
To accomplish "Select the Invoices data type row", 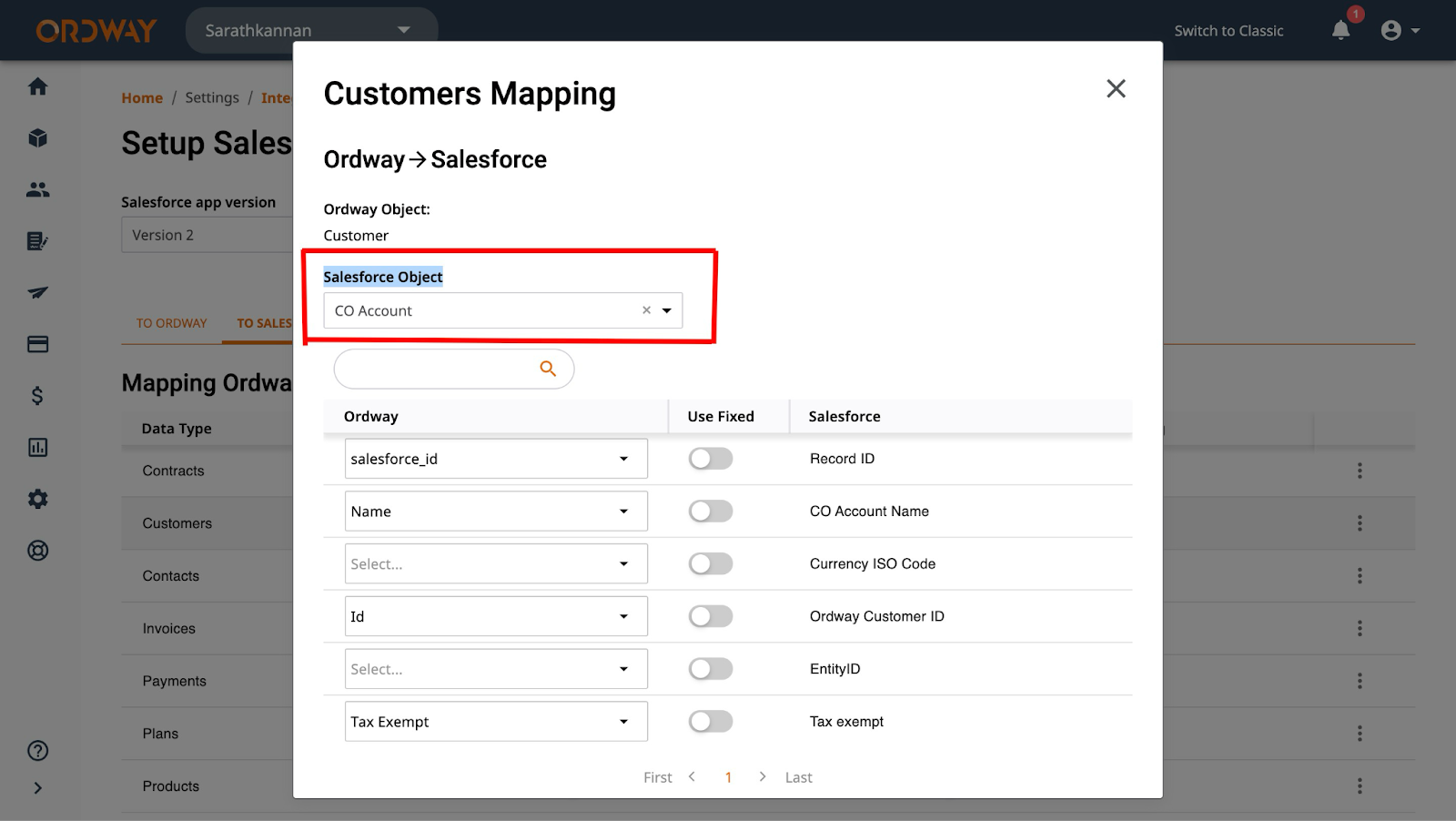I will point(168,628).
